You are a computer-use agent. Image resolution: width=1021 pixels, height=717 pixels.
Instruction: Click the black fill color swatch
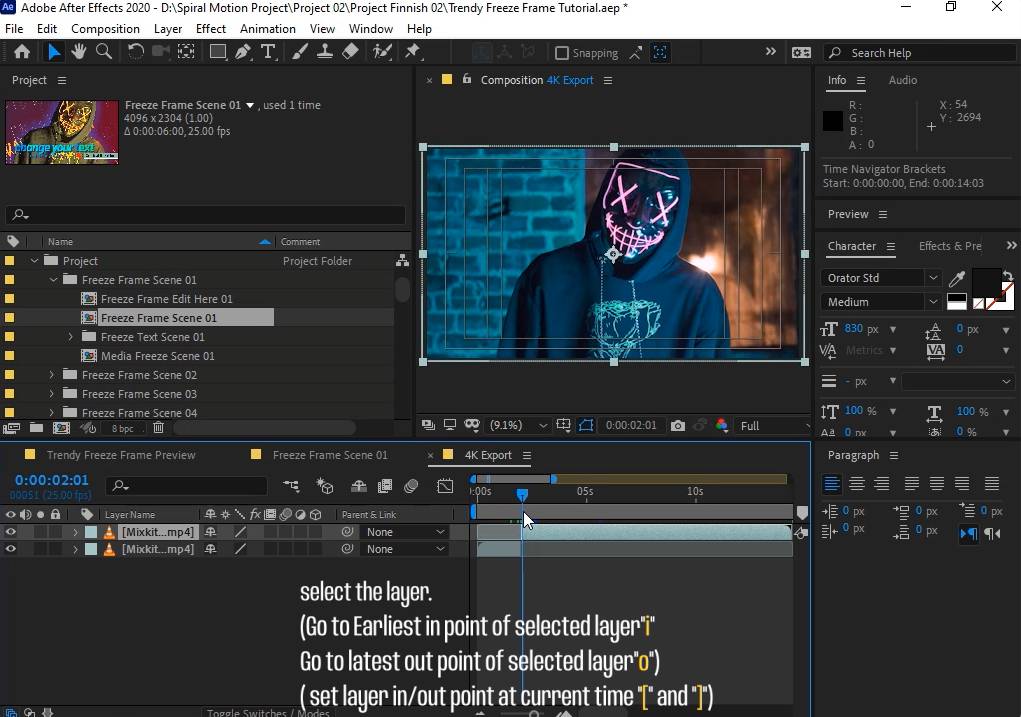tap(985, 282)
